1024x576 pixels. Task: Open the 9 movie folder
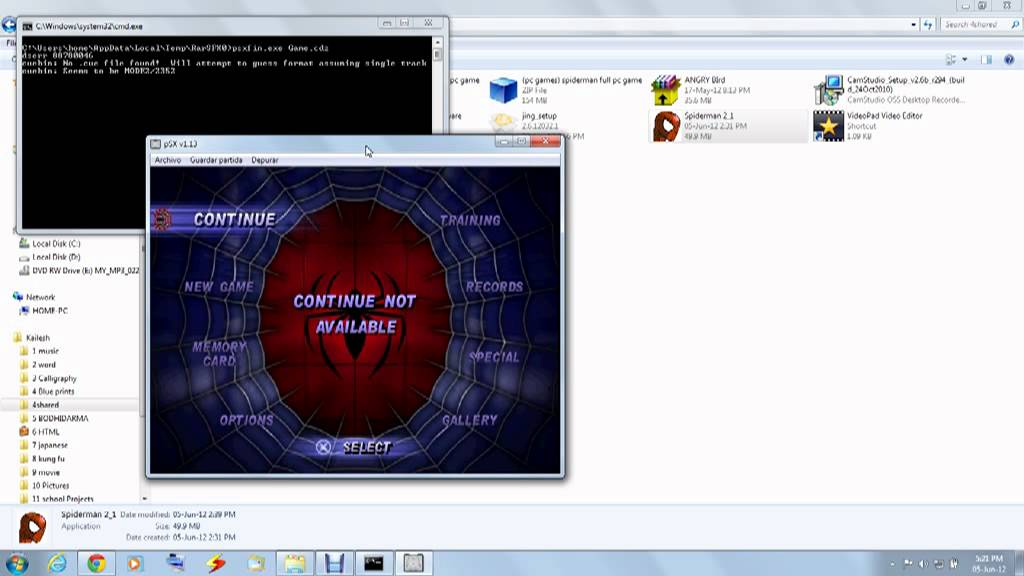click(46, 472)
